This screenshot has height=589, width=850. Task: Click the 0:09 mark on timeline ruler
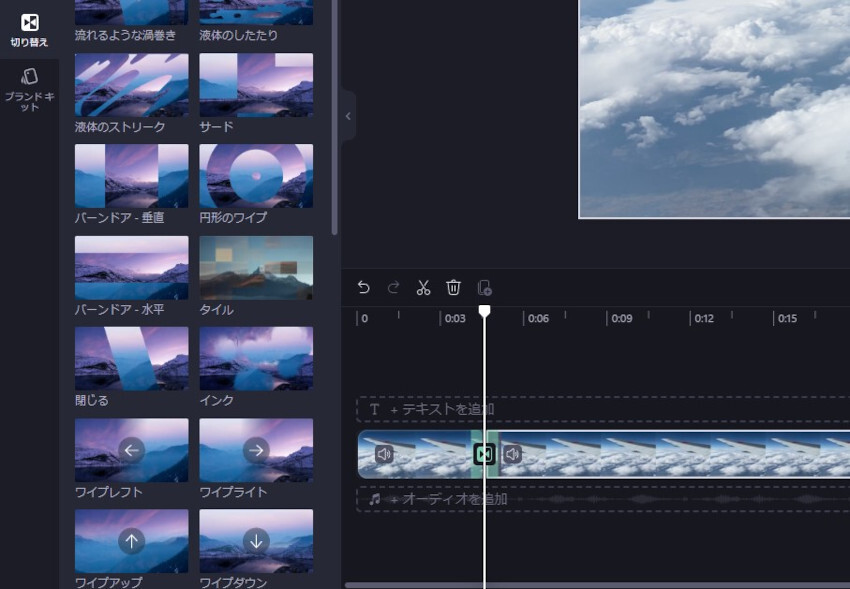click(x=622, y=319)
